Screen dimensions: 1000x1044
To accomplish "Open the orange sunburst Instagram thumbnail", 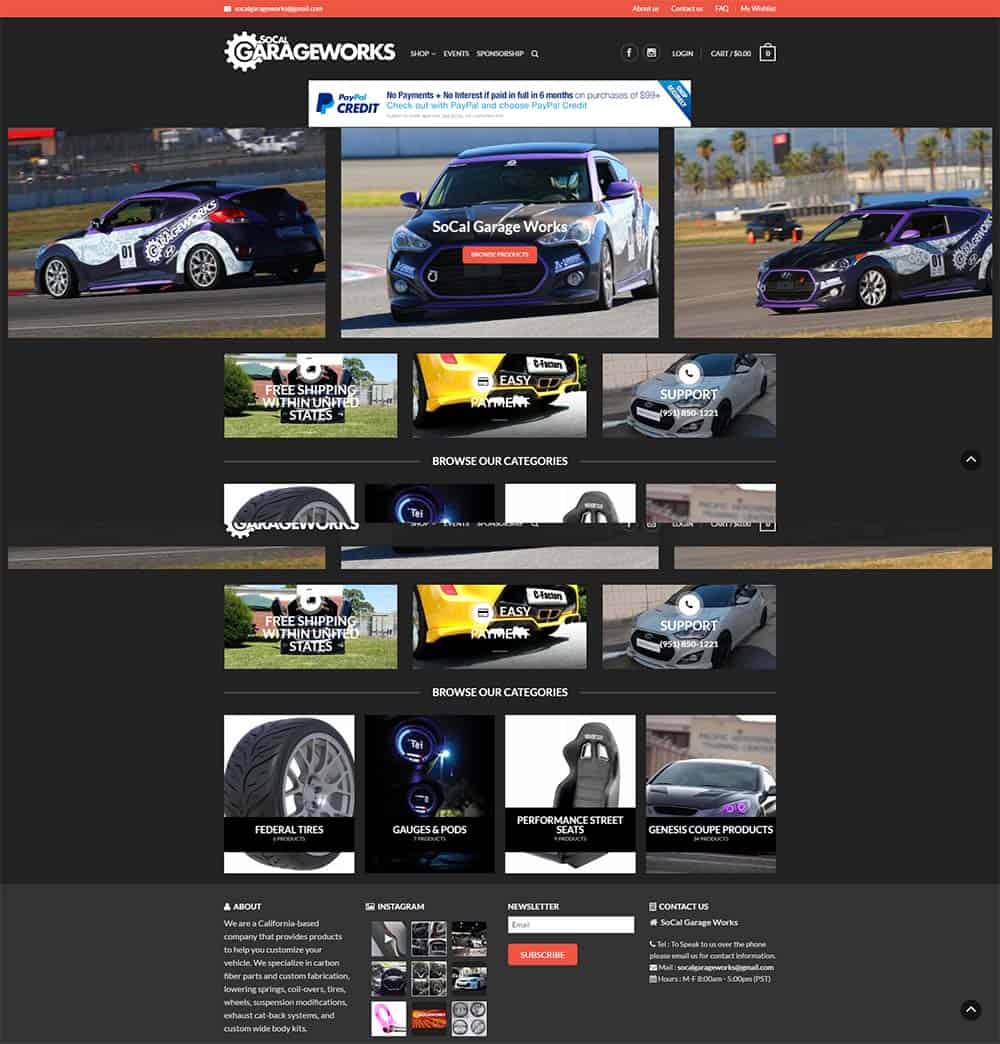I will click(x=429, y=1019).
